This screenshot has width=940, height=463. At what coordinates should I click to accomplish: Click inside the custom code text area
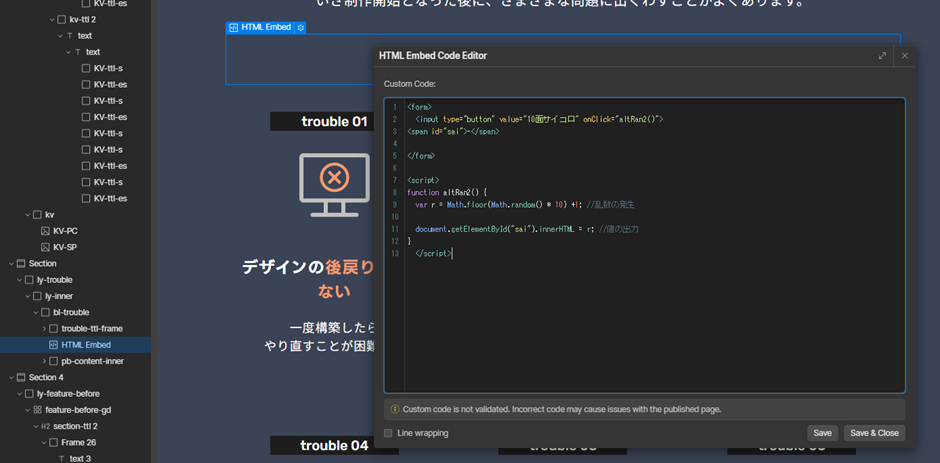tap(650, 320)
